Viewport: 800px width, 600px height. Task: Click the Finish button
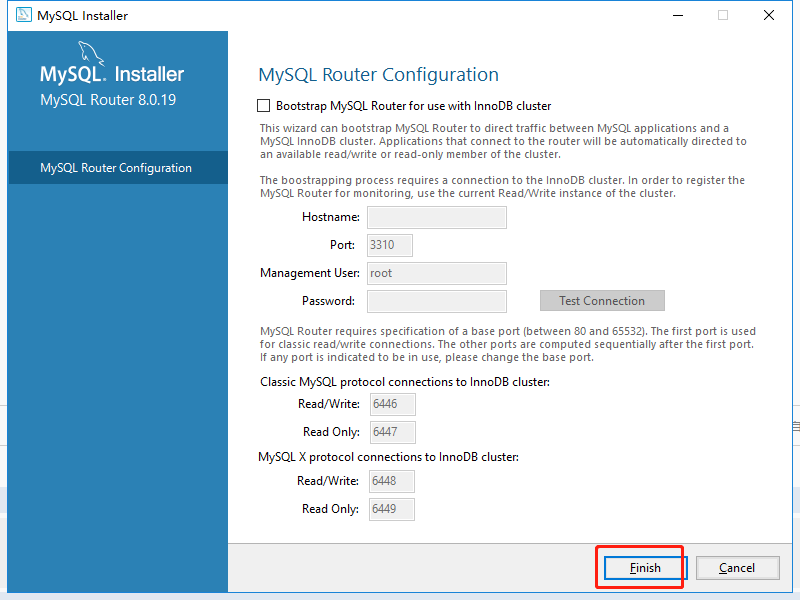[x=645, y=568]
